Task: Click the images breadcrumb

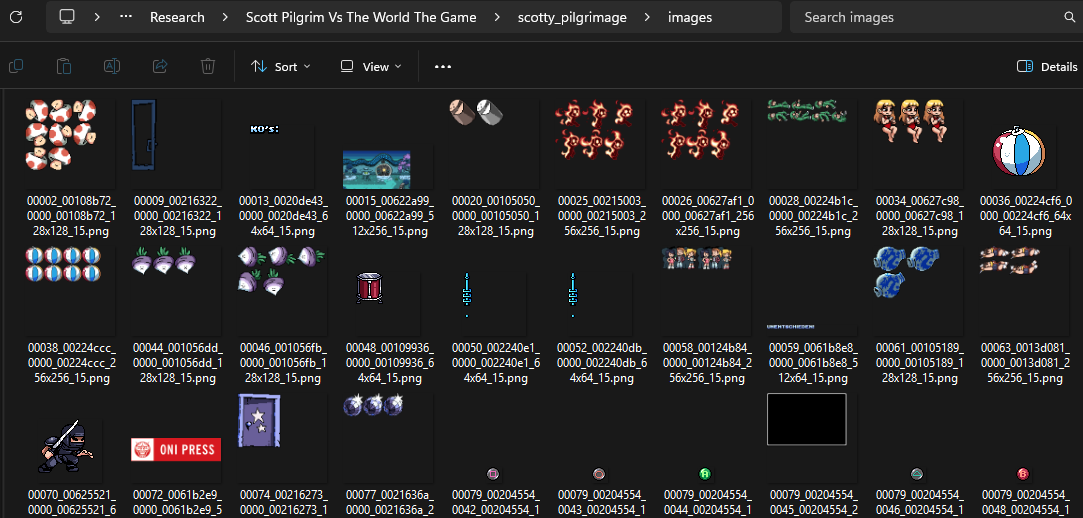Action: coord(690,17)
